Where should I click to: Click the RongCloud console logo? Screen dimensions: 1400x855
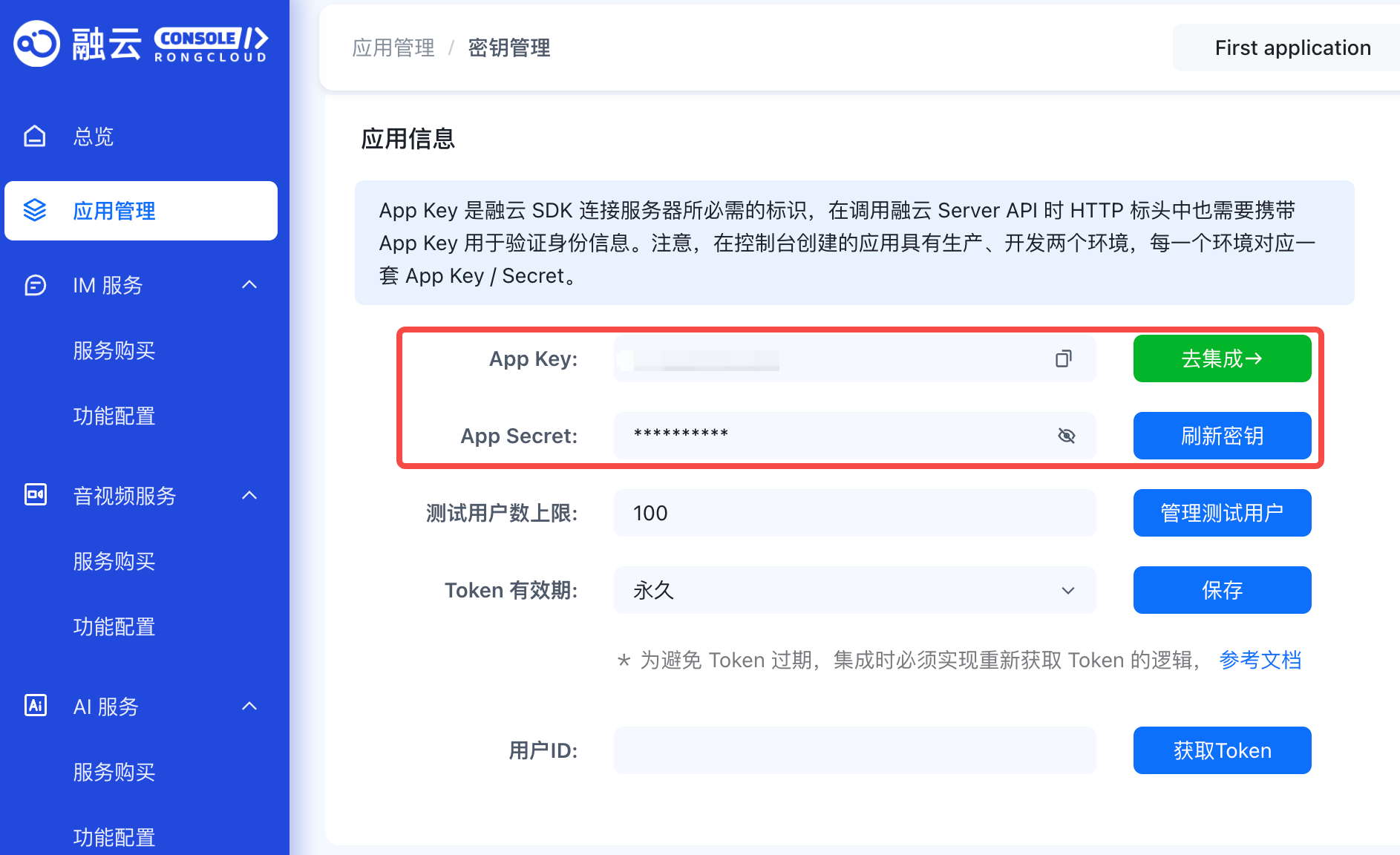point(141,44)
